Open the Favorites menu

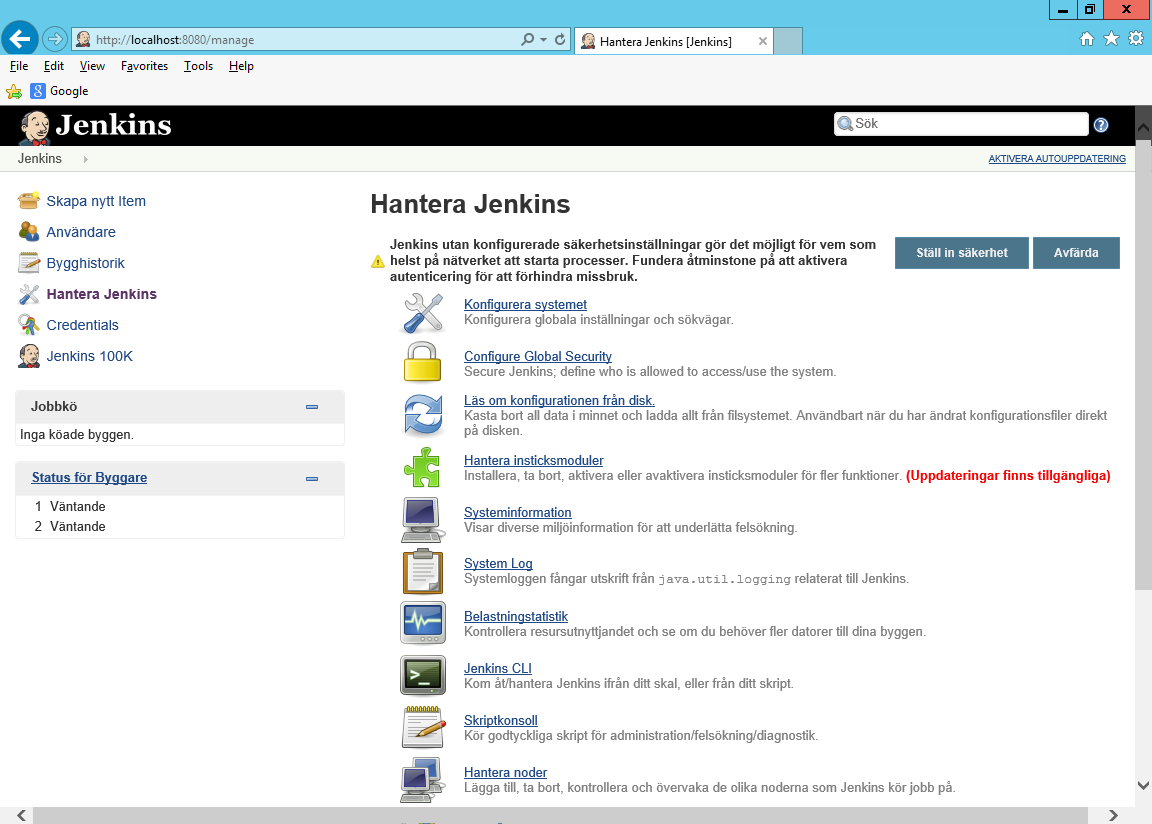[x=144, y=66]
